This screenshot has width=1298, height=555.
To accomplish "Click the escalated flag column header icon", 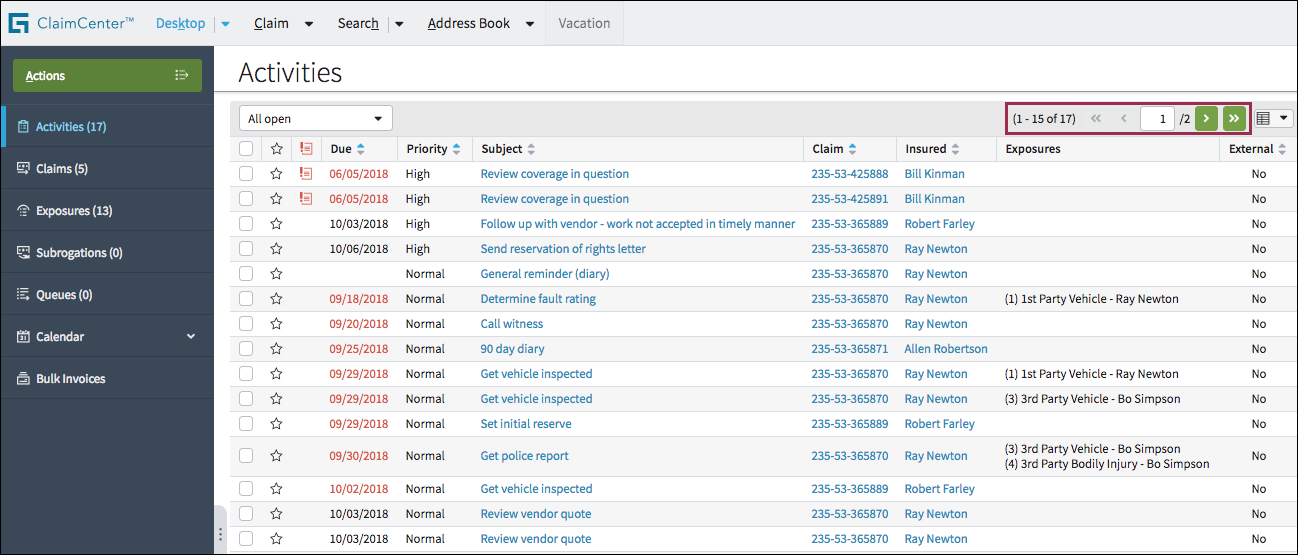I will [306, 149].
